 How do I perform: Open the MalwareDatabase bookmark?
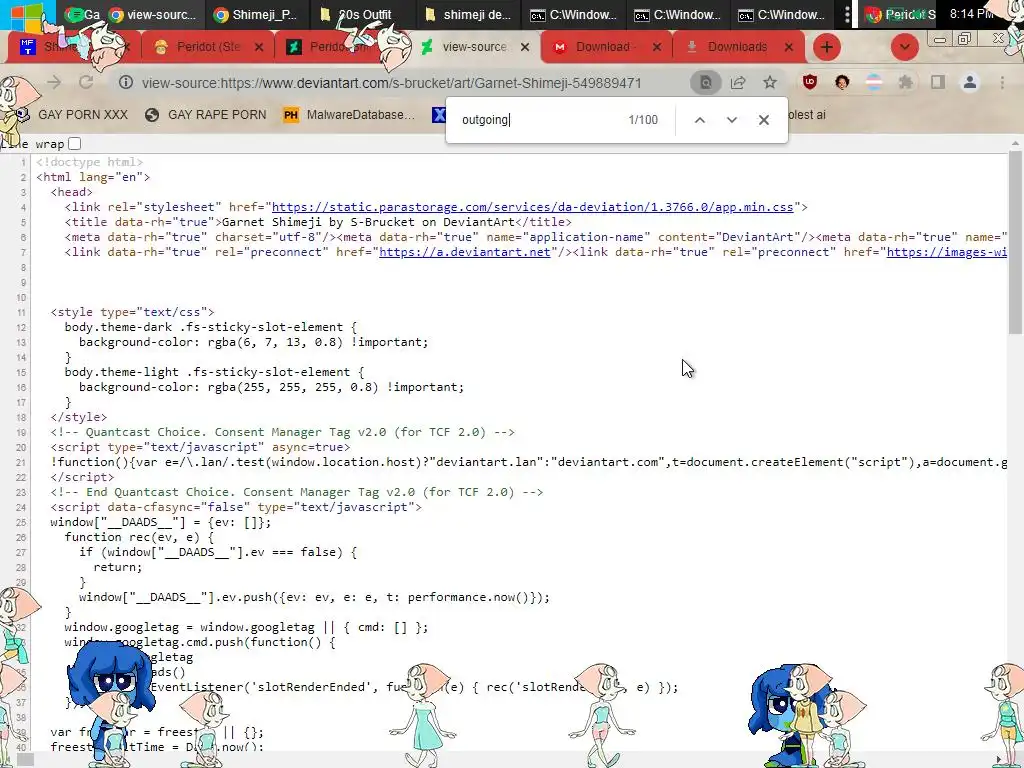pyautogui.click(x=349, y=115)
